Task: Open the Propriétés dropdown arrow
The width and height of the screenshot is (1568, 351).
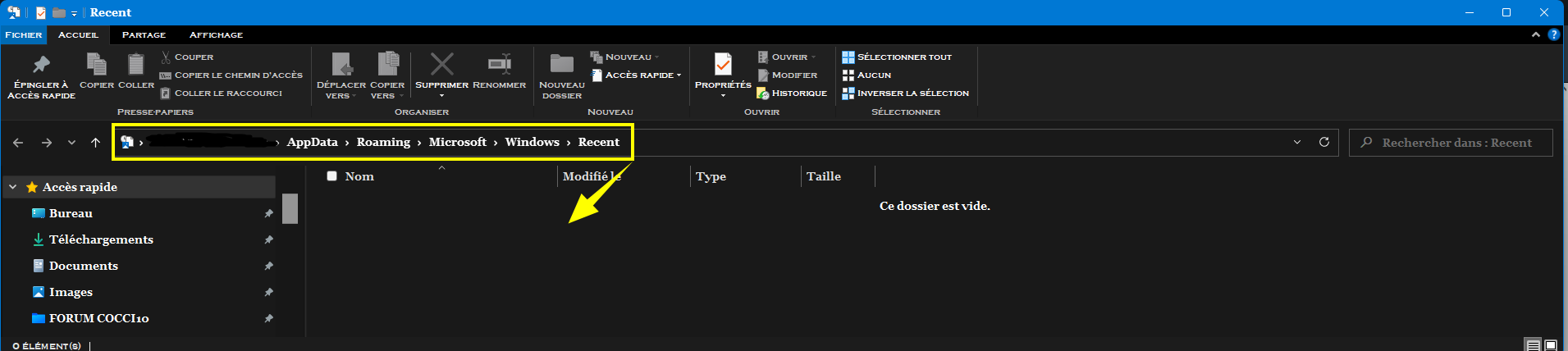Action: pos(723,96)
